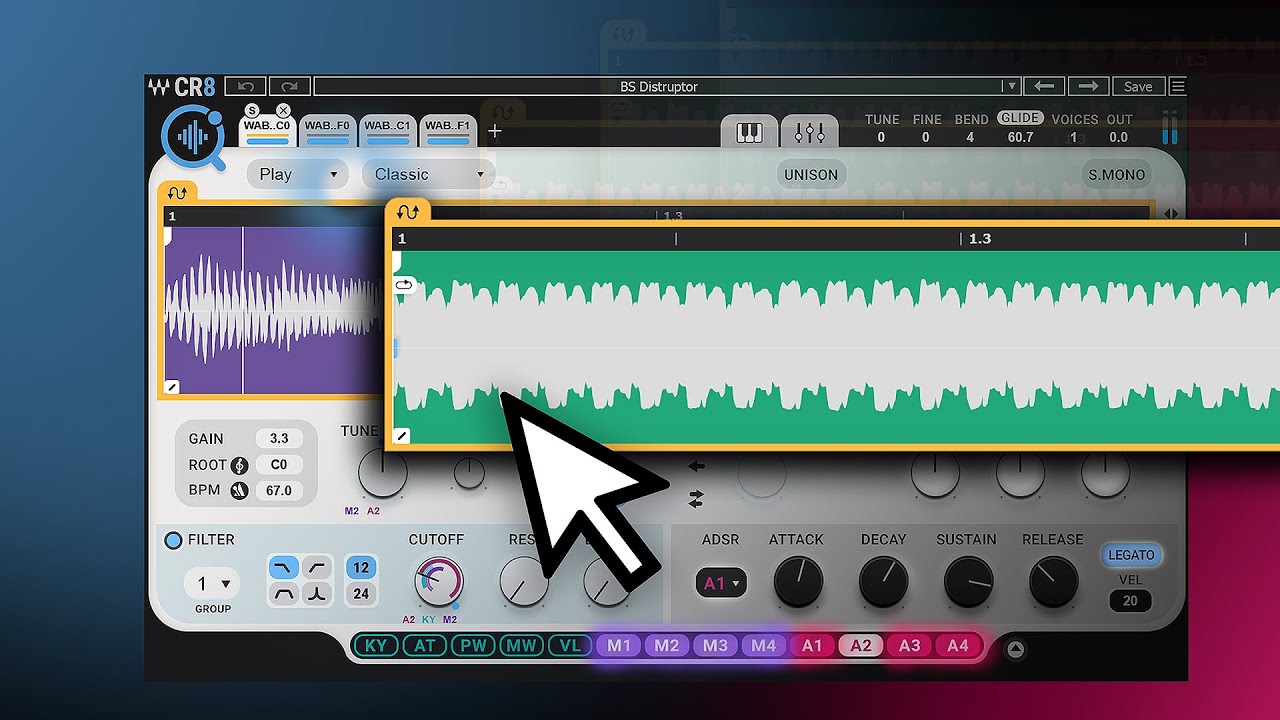Select M4 in the modulation source bar
Viewport: 1280px width, 720px height.
point(764,646)
